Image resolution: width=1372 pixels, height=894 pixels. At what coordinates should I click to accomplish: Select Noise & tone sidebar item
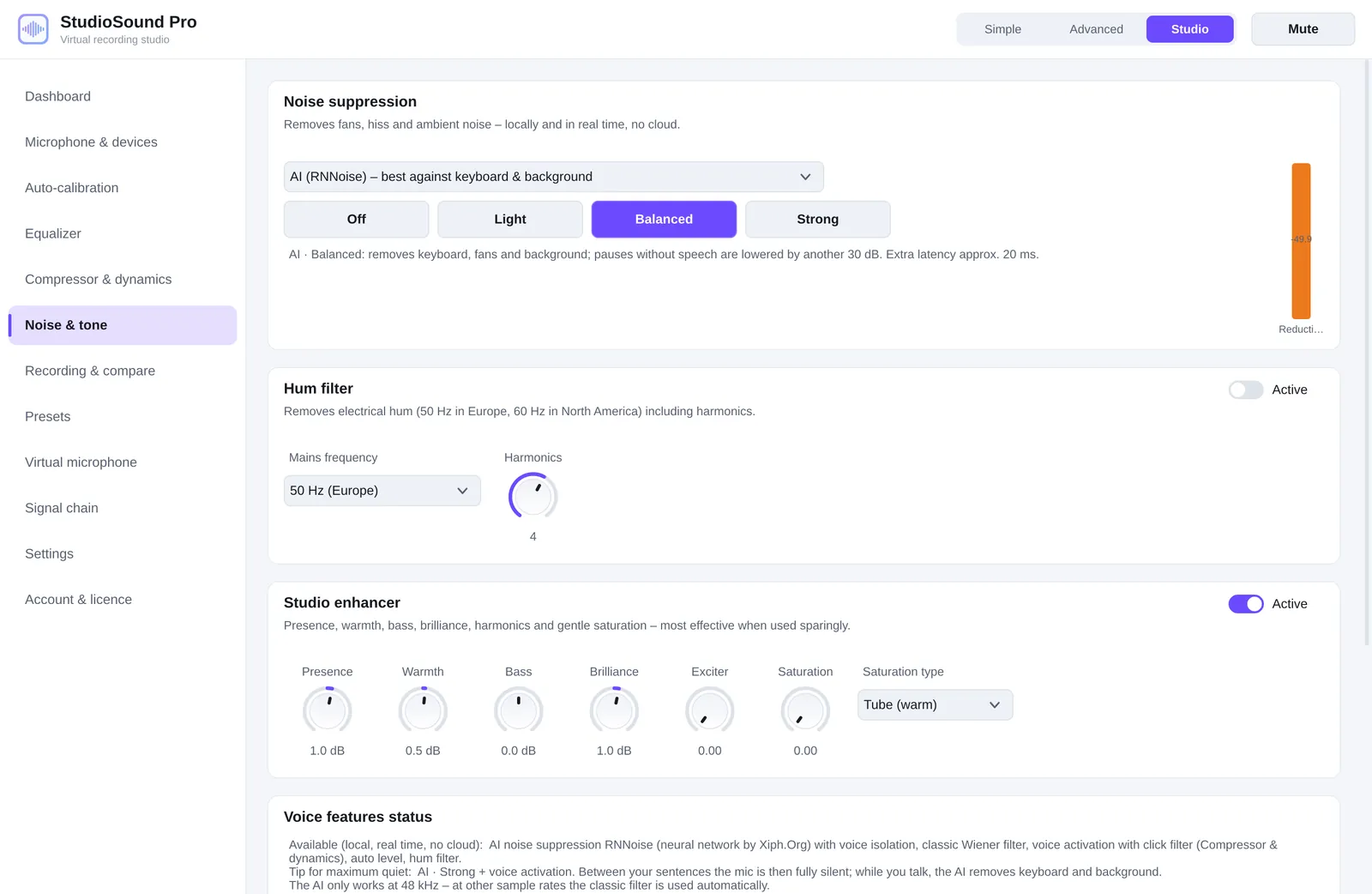pos(123,325)
